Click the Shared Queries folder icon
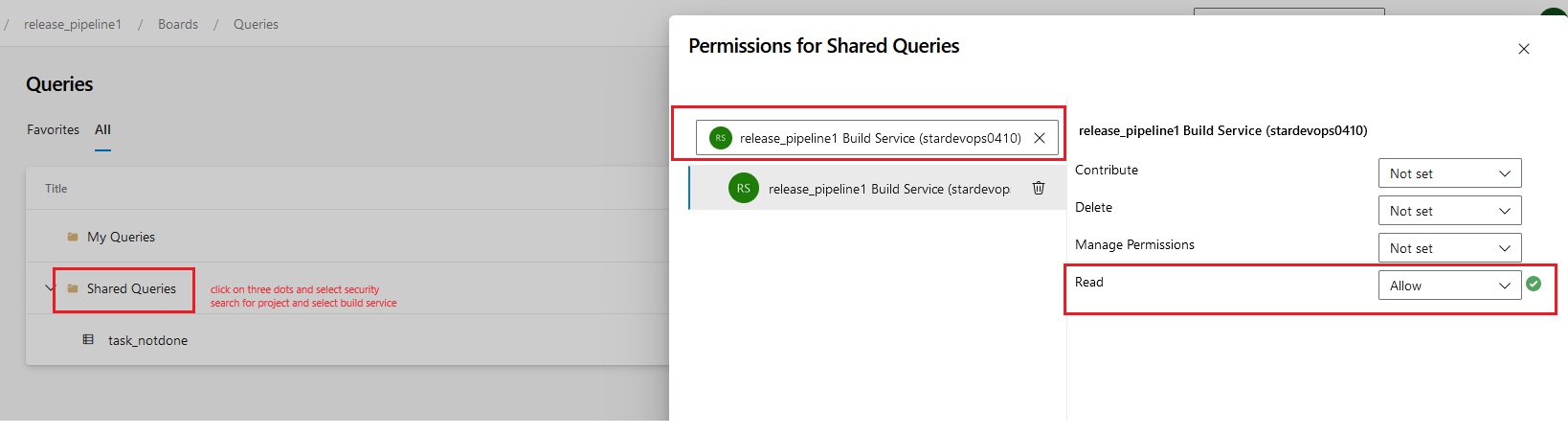The height and width of the screenshot is (435, 1568). pos(73,288)
